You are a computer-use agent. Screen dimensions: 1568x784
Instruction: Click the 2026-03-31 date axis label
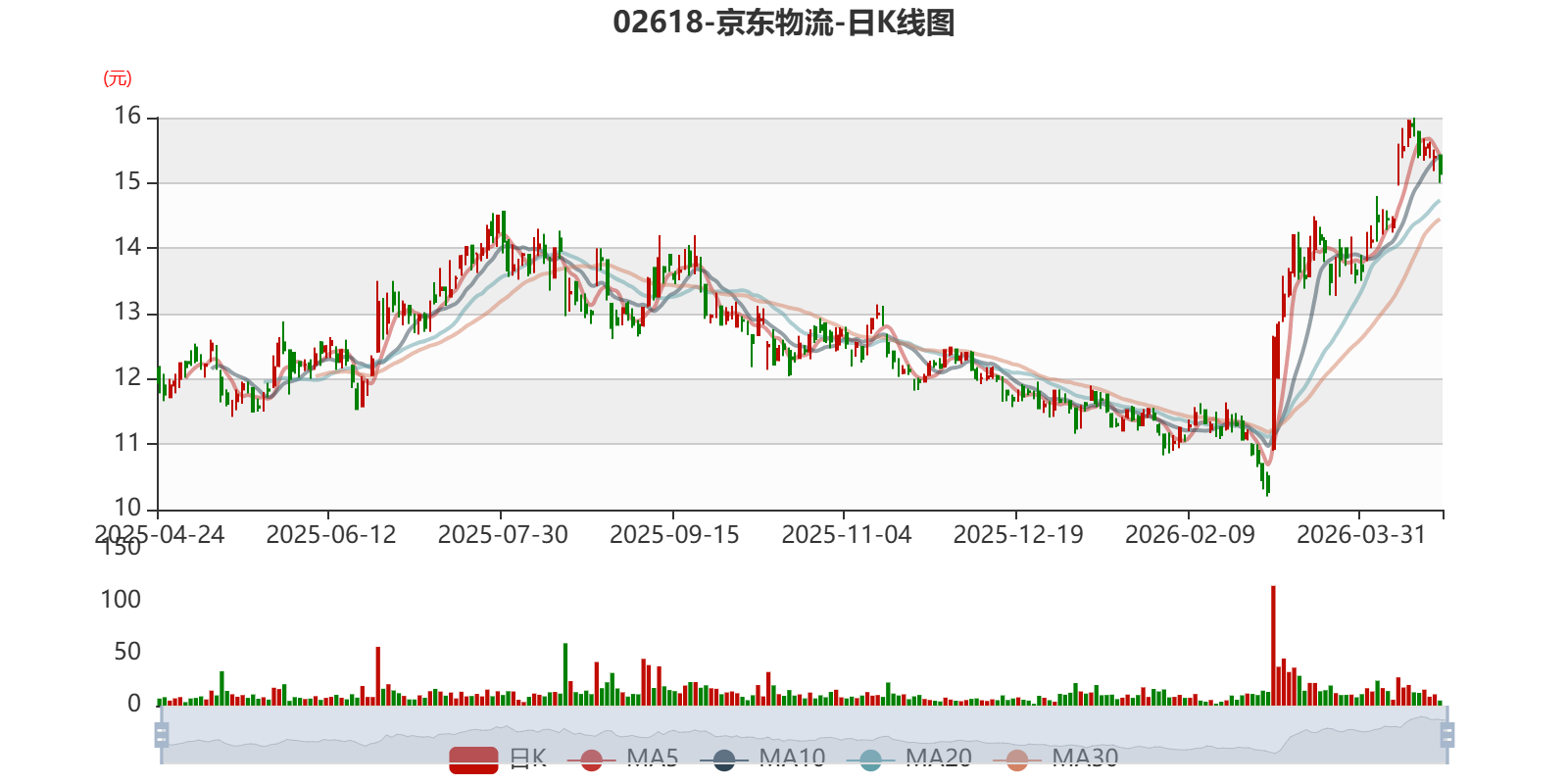[1361, 534]
